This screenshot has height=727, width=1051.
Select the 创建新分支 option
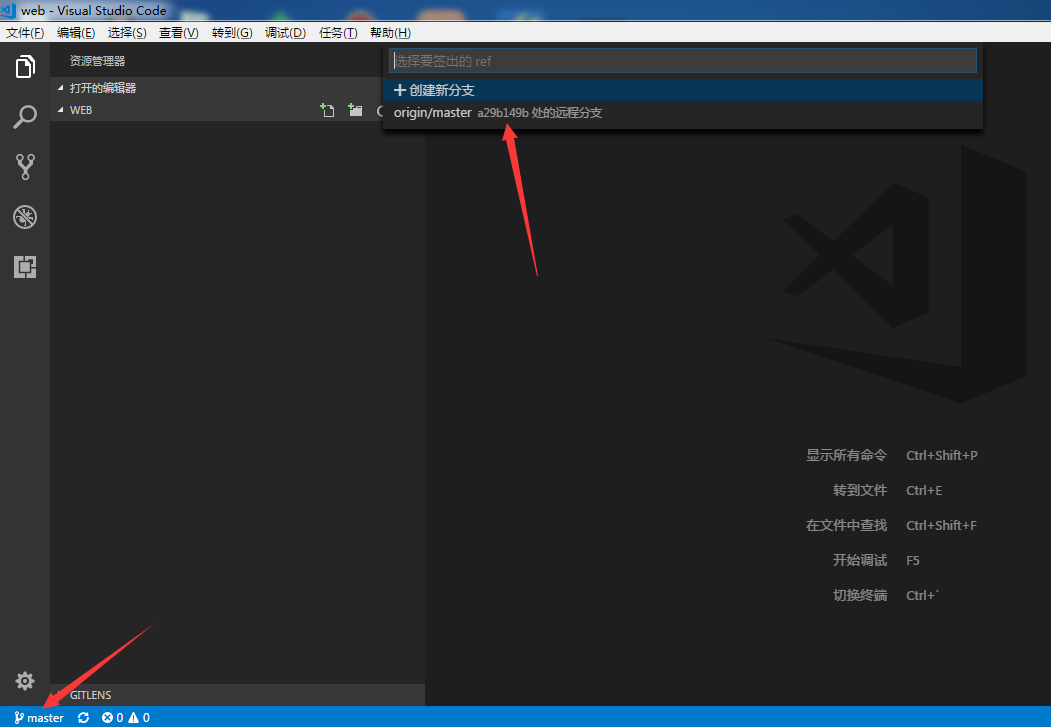tap(682, 90)
